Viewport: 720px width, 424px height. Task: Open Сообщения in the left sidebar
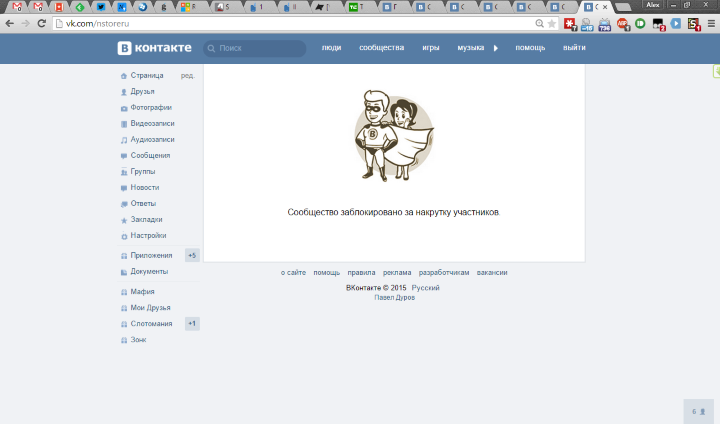(150, 156)
